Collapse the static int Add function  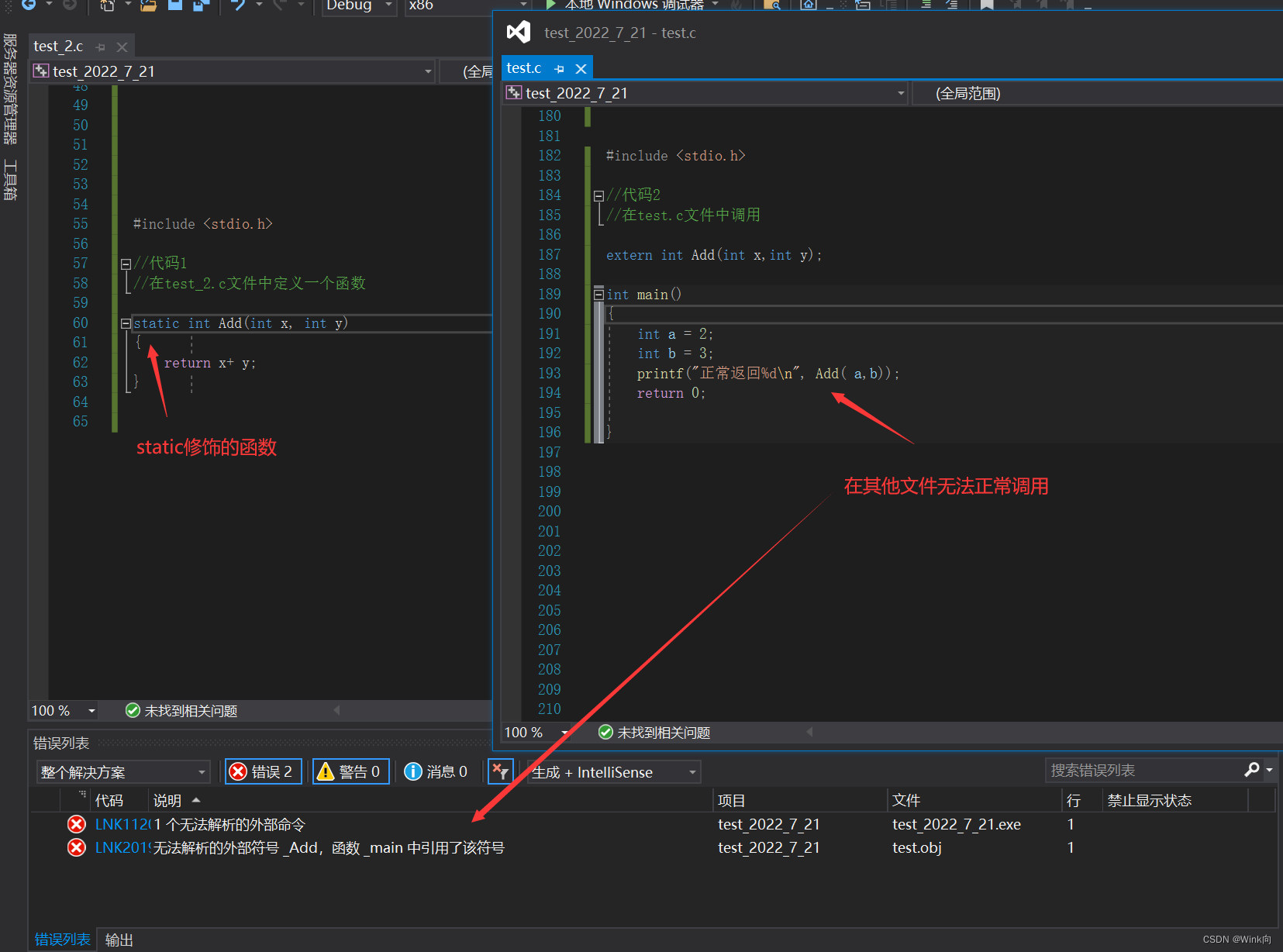click(x=126, y=324)
